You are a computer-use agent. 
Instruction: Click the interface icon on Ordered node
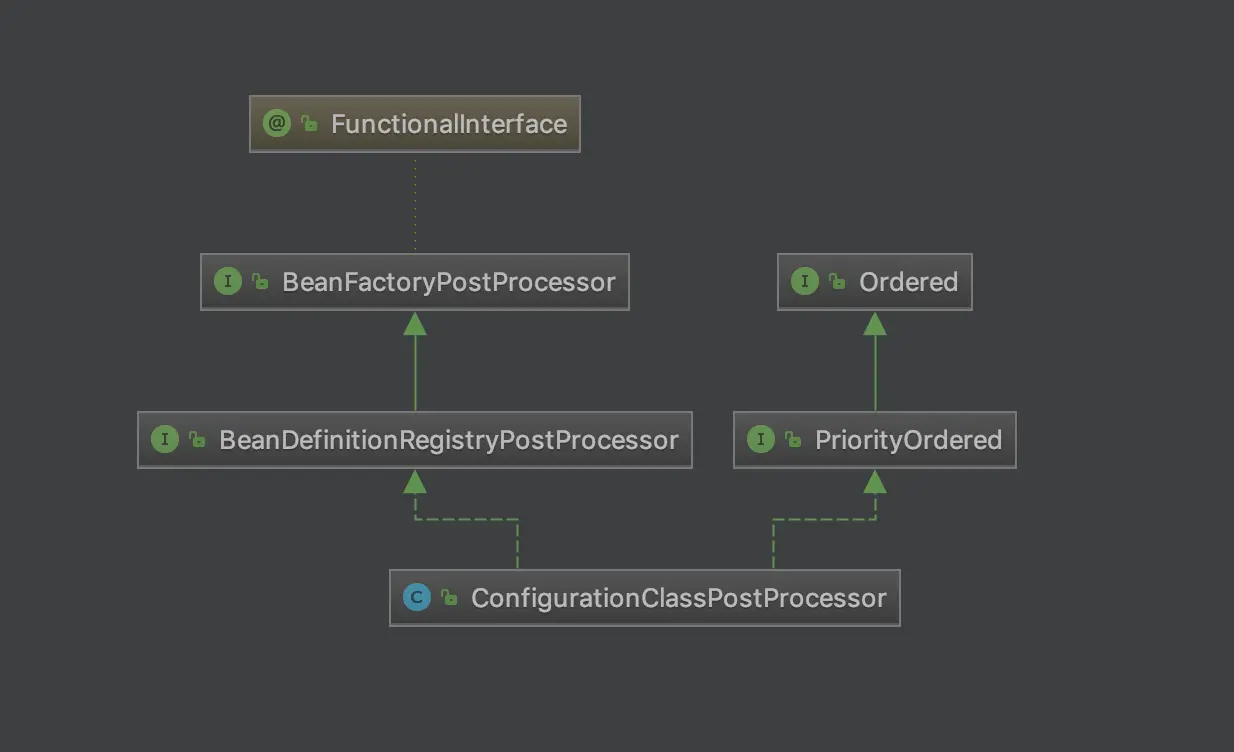pos(805,281)
